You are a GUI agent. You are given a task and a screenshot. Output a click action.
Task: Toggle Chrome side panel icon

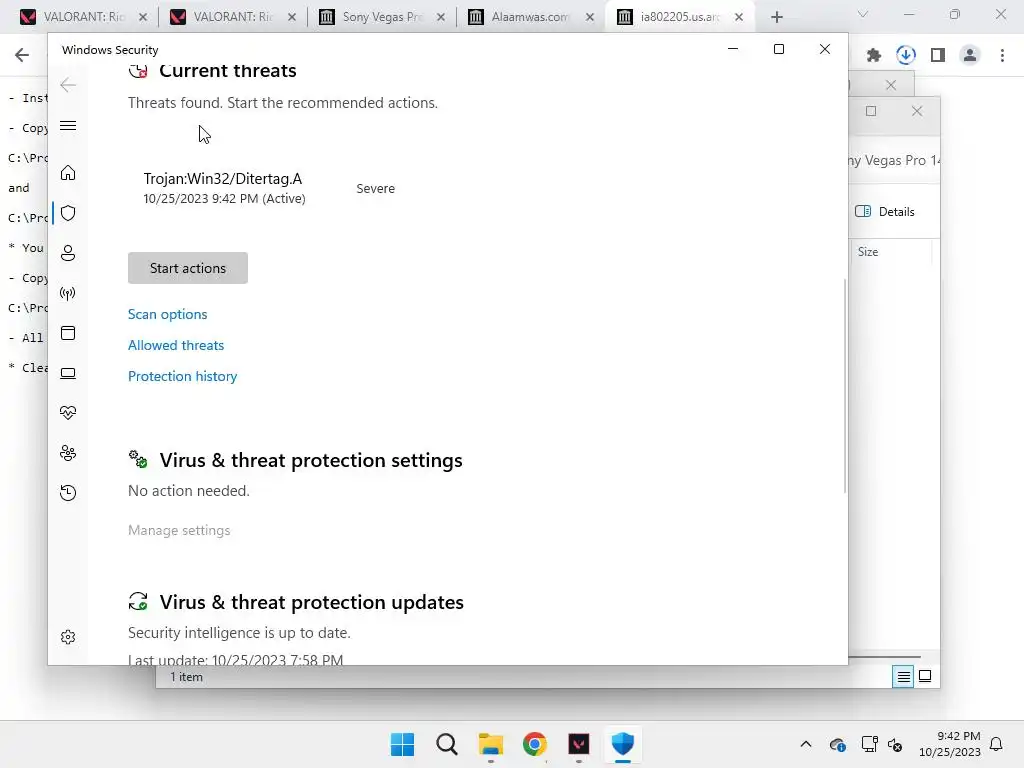(x=938, y=56)
